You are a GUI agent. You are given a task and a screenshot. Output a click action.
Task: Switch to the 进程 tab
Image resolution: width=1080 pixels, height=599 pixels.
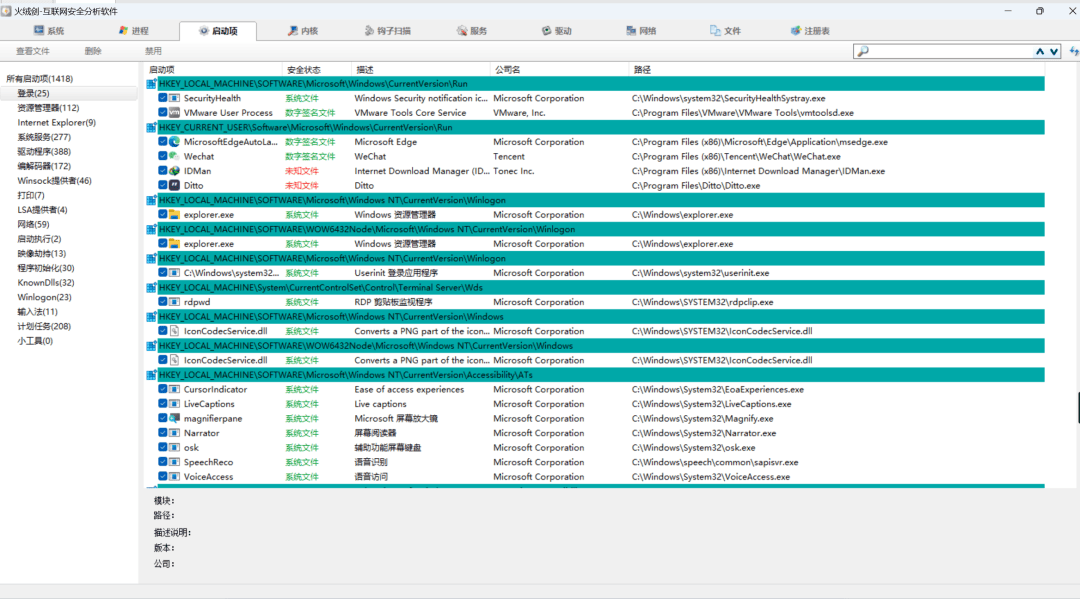click(134, 31)
